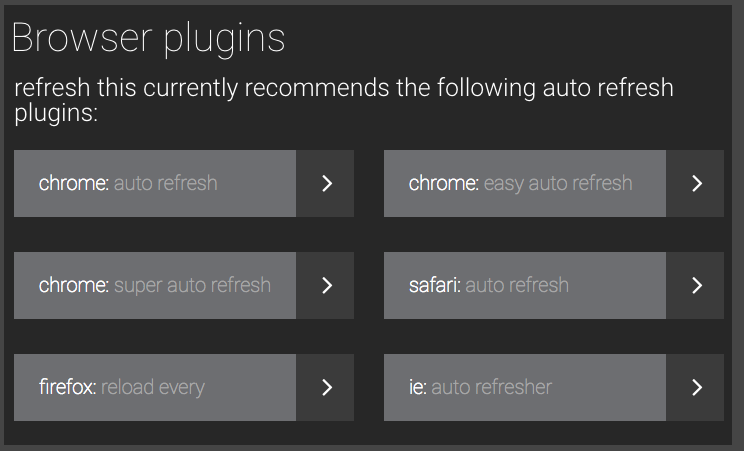Click the chevron next to safari: auto refresh
Screen dimensions: 744x451
[x=696, y=286]
